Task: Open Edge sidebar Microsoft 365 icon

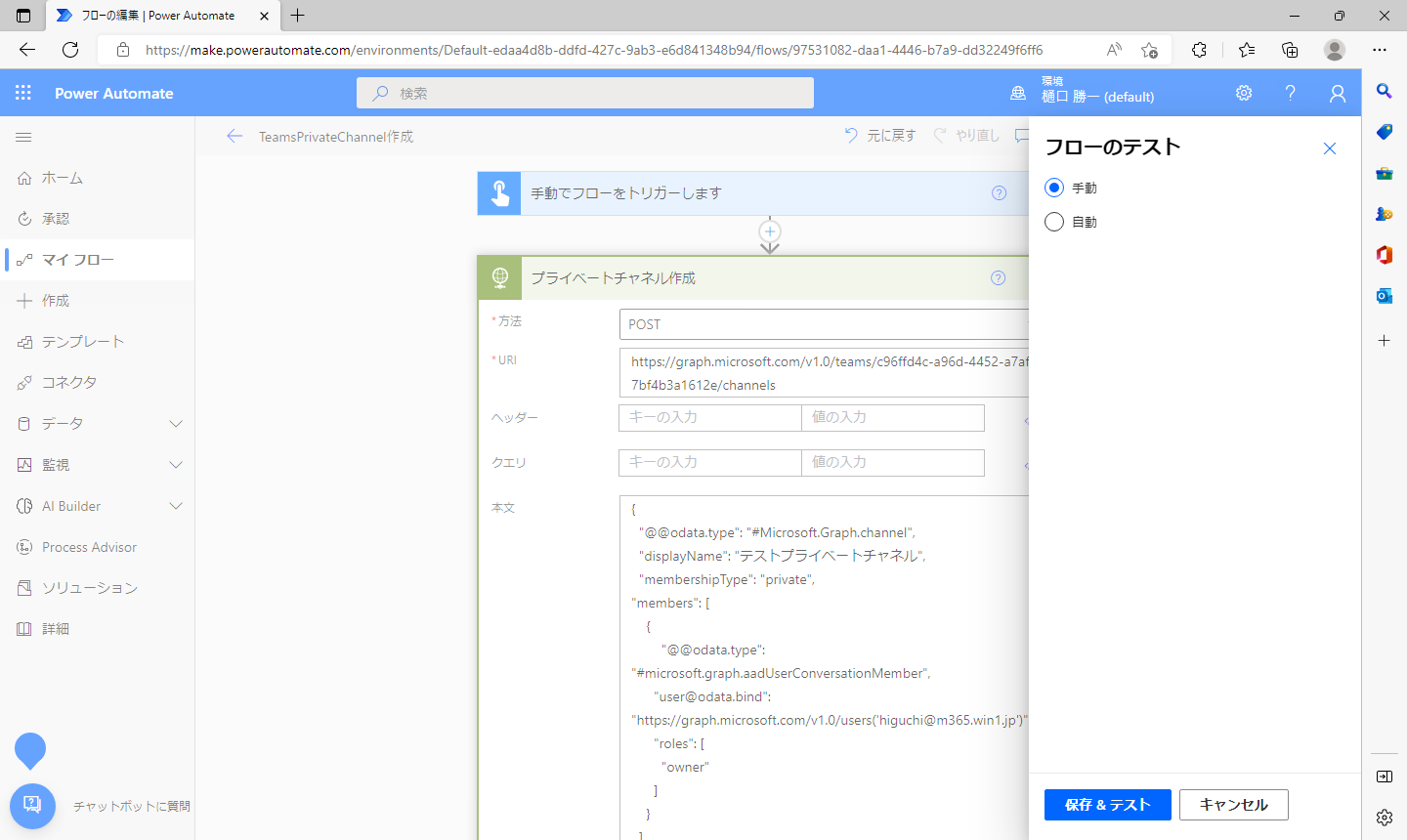Action: (1385, 255)
